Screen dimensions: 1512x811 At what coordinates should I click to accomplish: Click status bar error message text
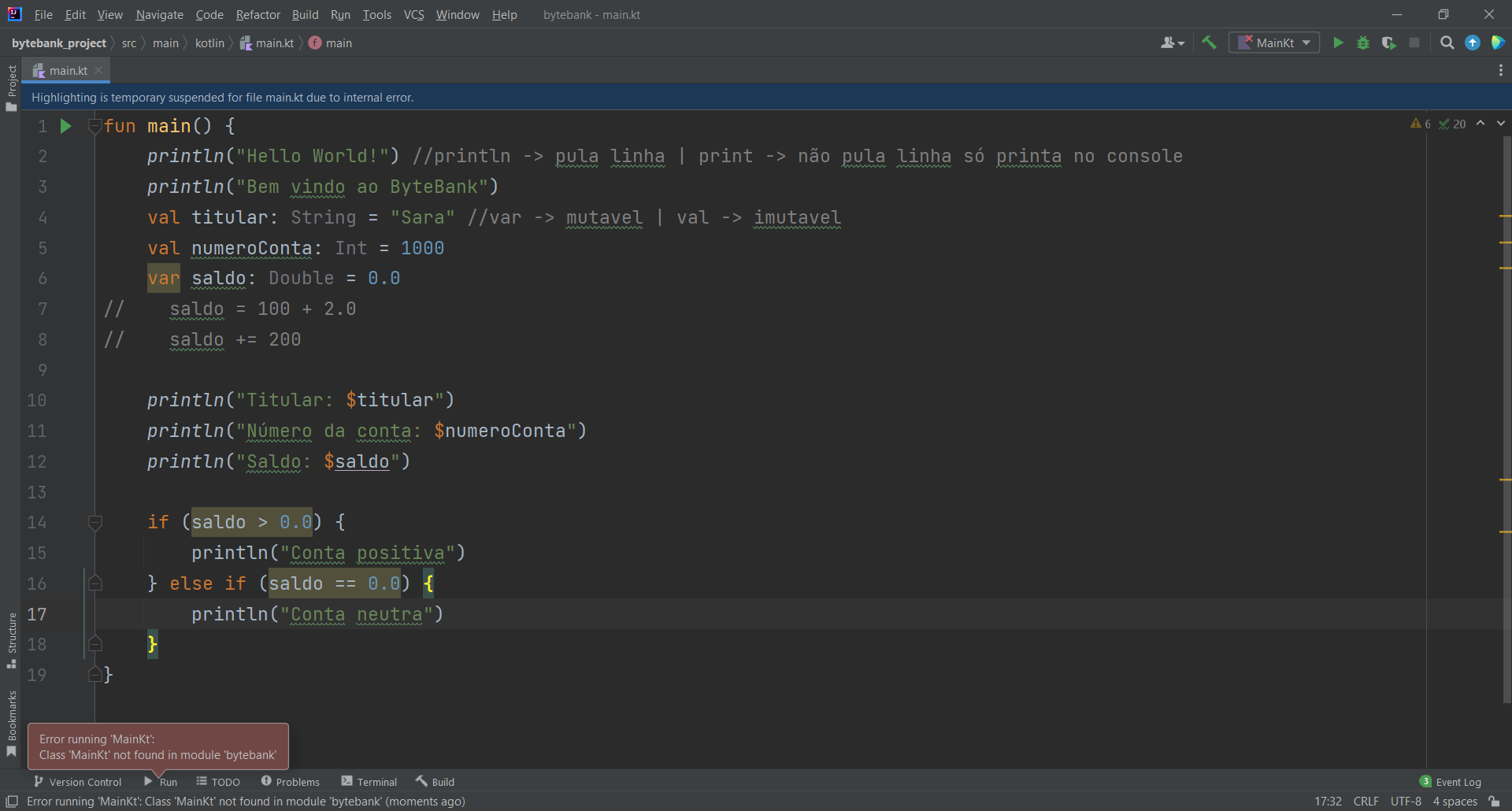coord(246,802)
